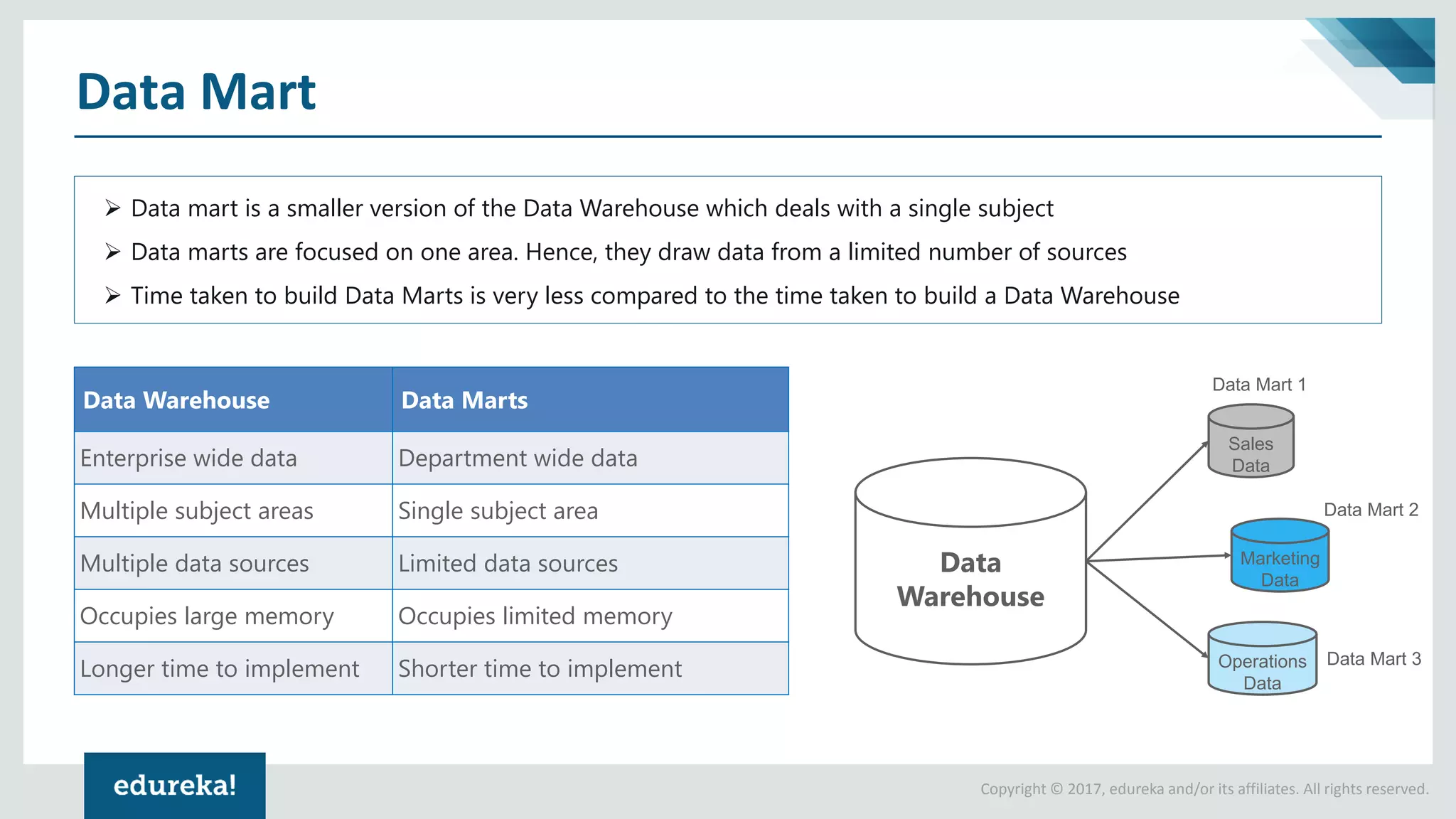
Task: Select the 'Enterprise wide data' cell
Action: tap(233, 458)
